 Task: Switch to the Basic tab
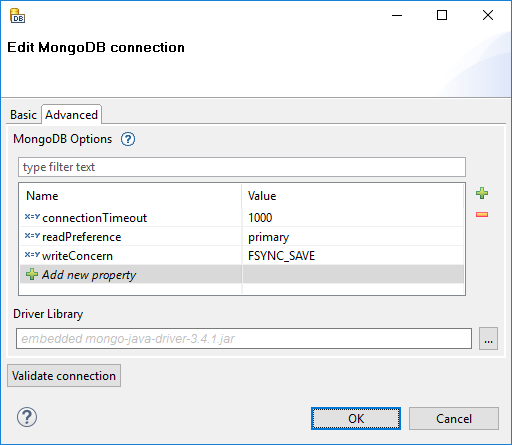pos(23,115)
